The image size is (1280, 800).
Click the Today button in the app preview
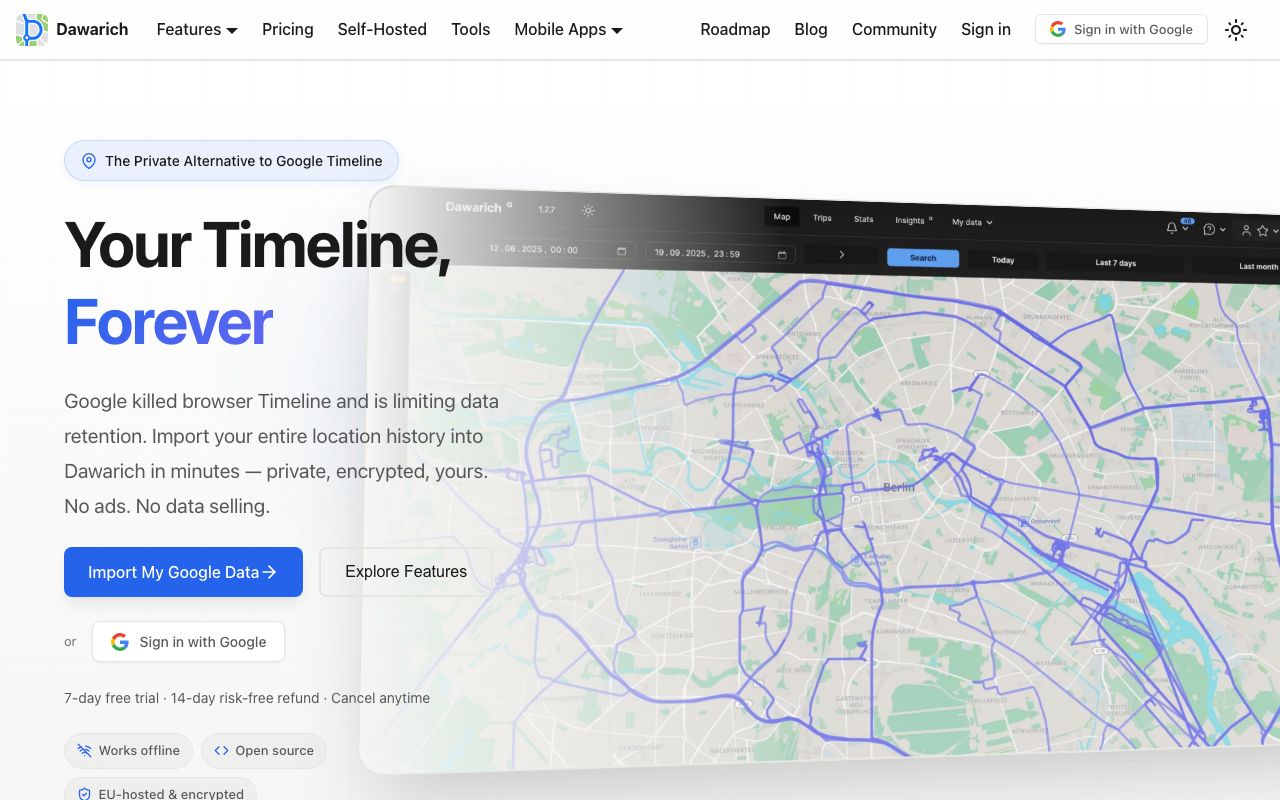coord(1003,260)
